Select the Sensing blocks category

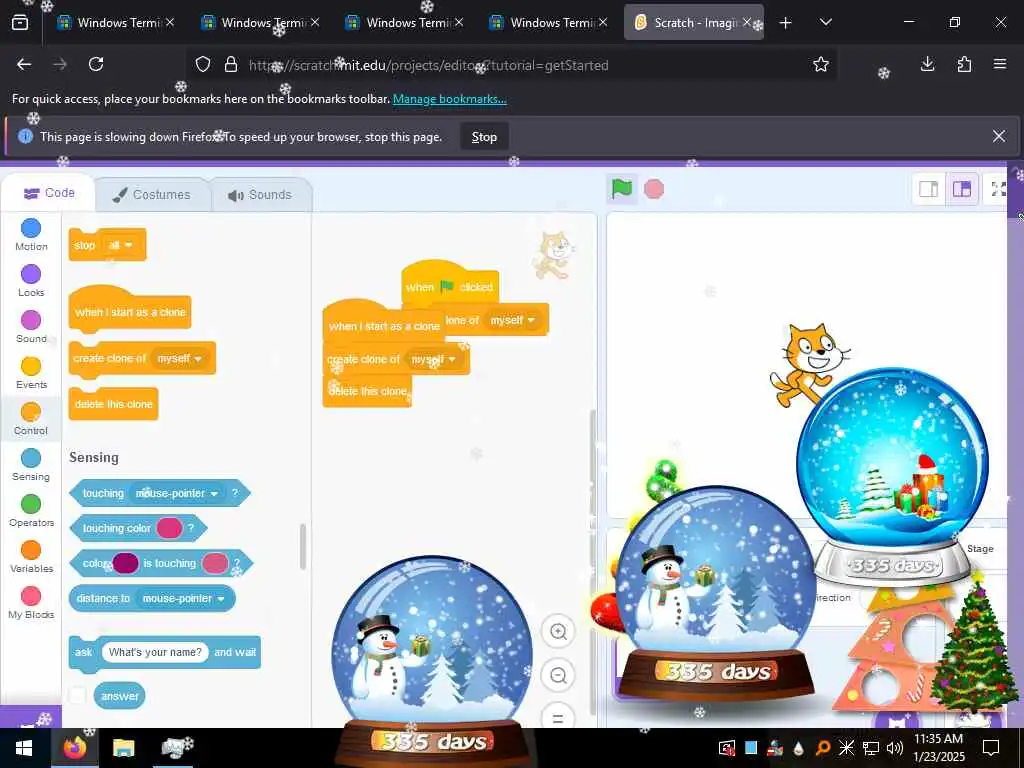[31, 465]
